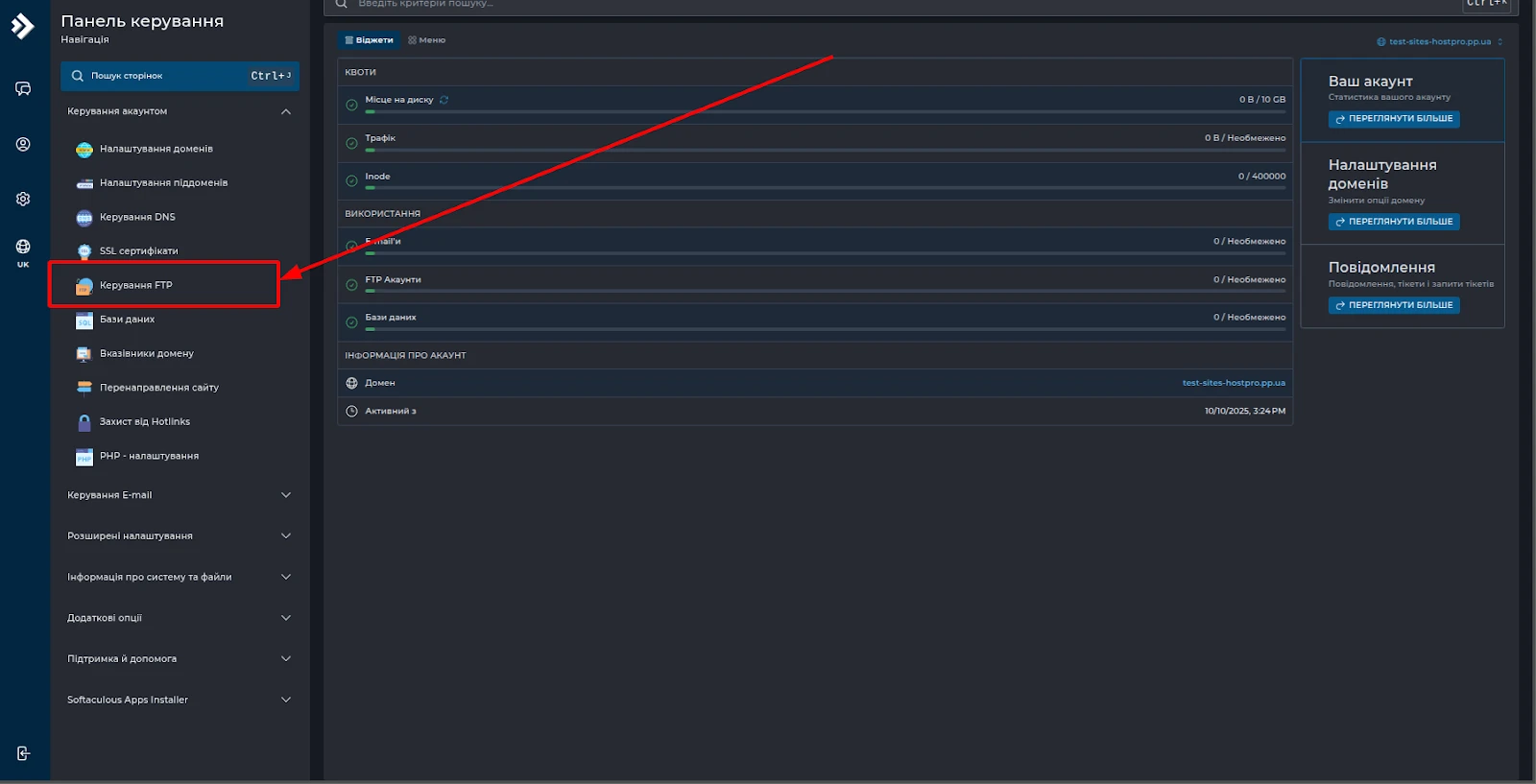Open the settings gear icon in left rail
Screen dimensions: 1536x784
pyautogui.click(x=23, y=200)
